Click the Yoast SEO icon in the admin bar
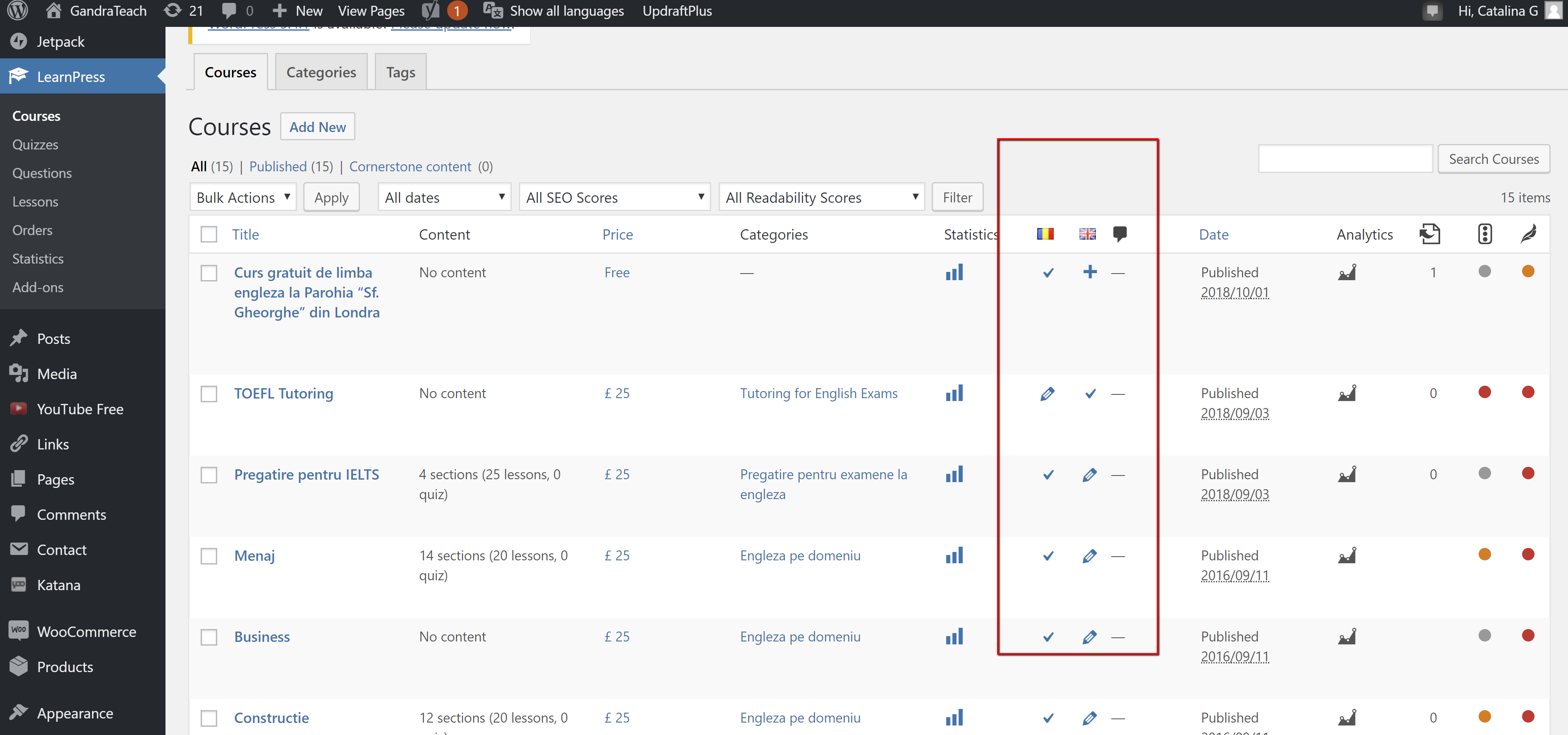 pyautogui.click(x=431, y=11)
